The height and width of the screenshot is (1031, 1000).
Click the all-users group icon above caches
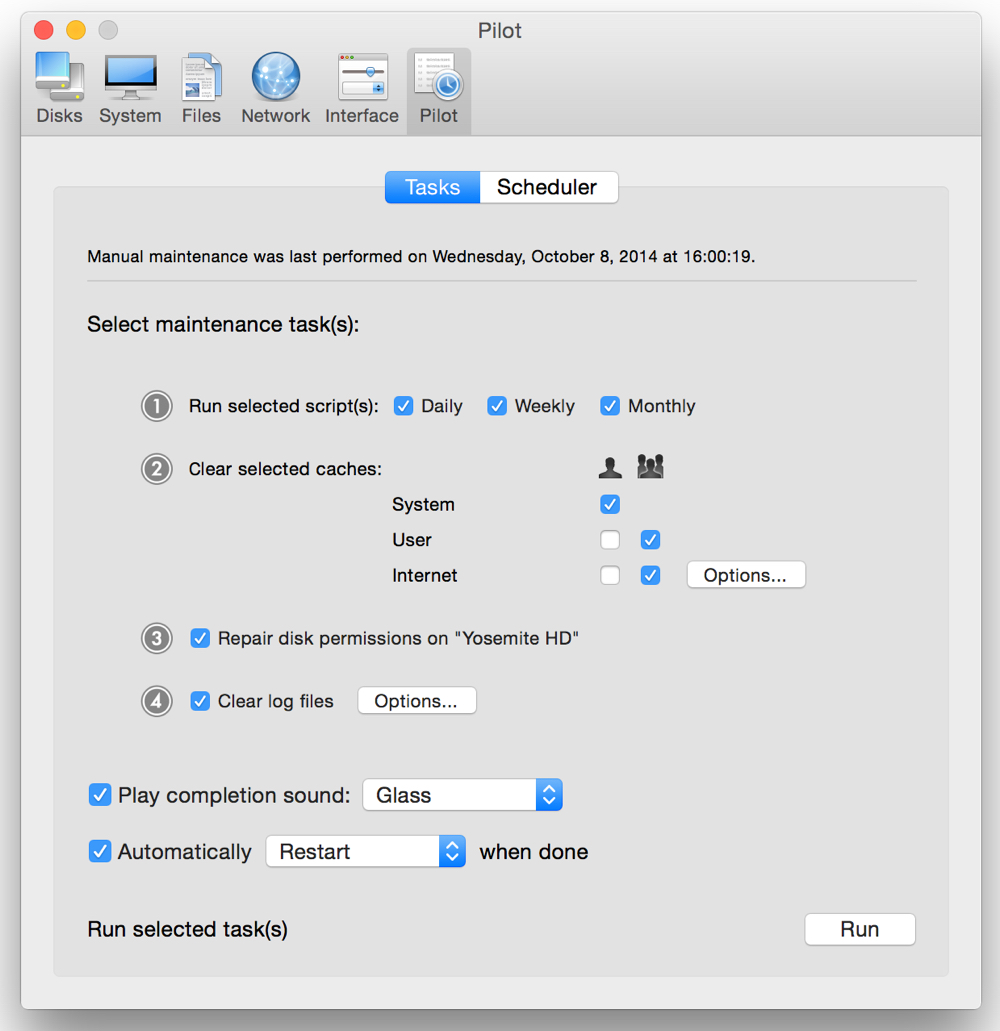(650, 466)
